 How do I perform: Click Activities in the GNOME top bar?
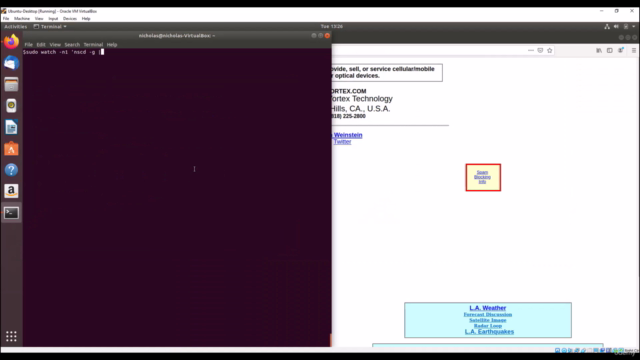point(16,27)
